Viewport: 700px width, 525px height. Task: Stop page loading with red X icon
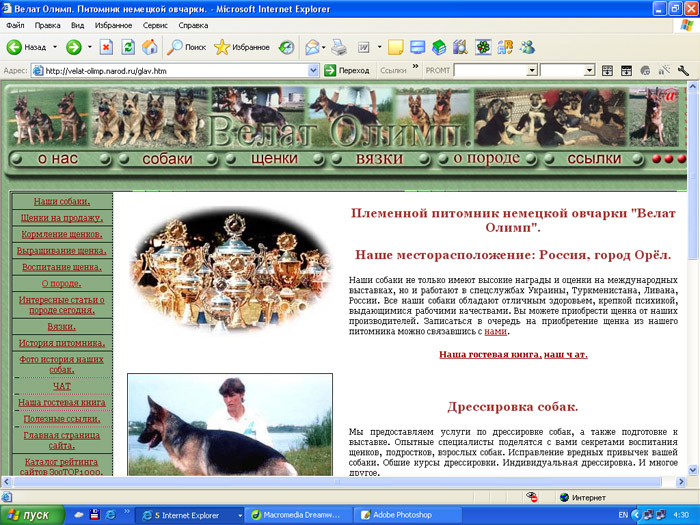click(106, 47)
